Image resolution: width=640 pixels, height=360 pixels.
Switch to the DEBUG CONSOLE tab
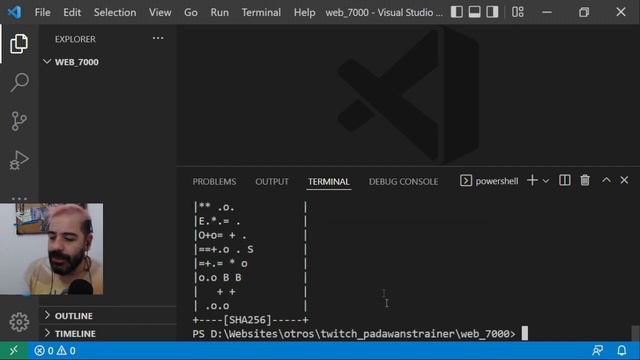[403, 181]
